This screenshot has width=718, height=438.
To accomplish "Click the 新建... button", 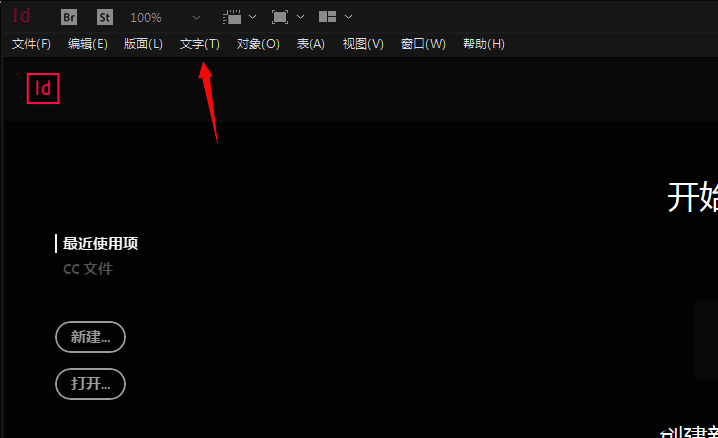I will [90, 337].
